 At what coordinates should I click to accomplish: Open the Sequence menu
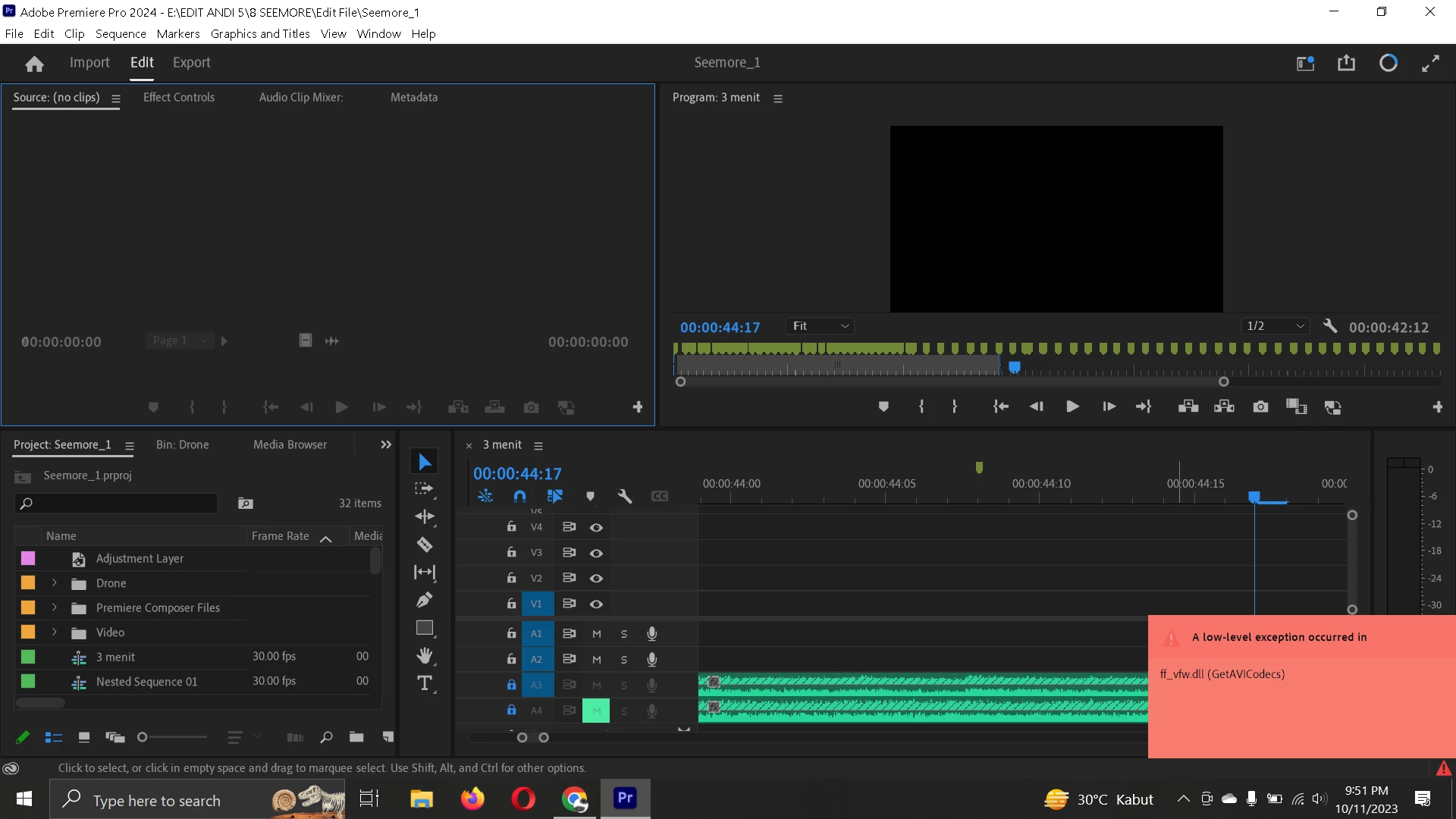121,34
